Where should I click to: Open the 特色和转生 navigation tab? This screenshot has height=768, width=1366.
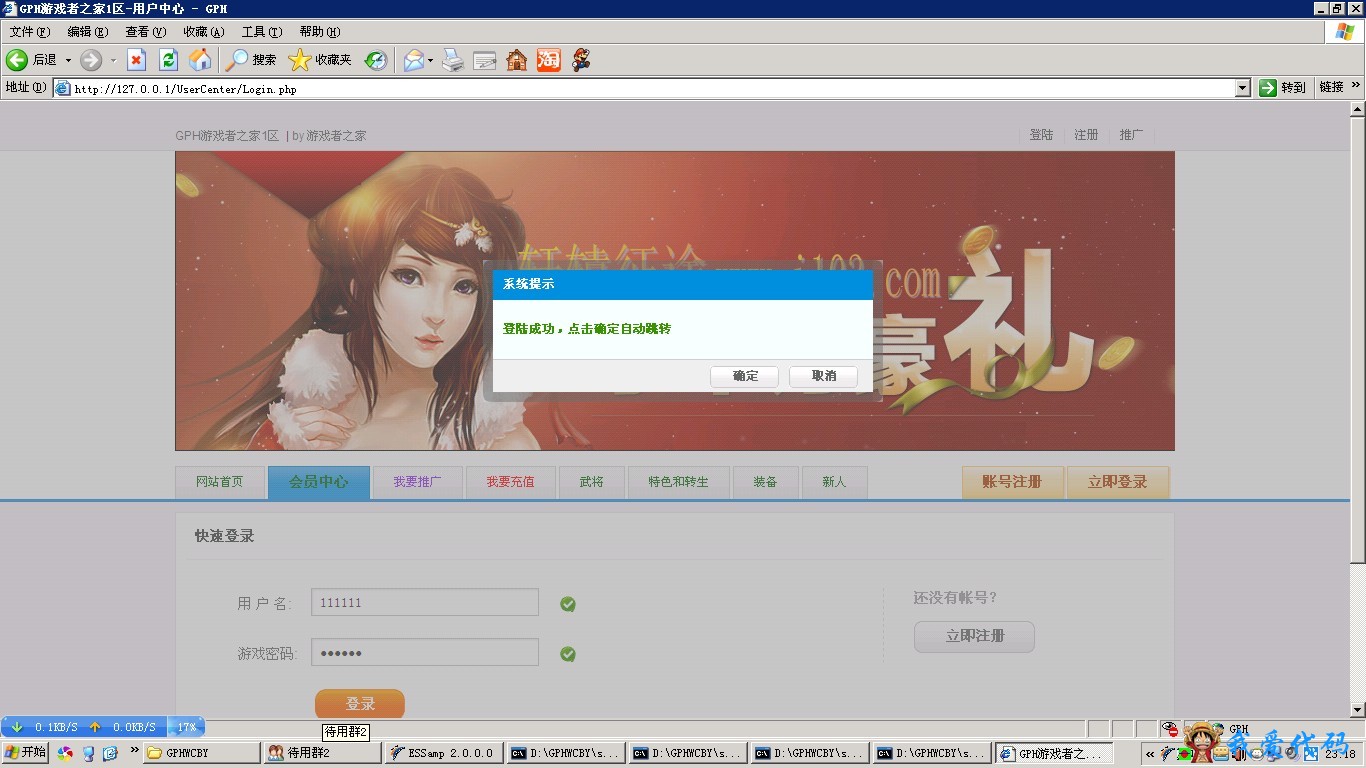[678, 482]
